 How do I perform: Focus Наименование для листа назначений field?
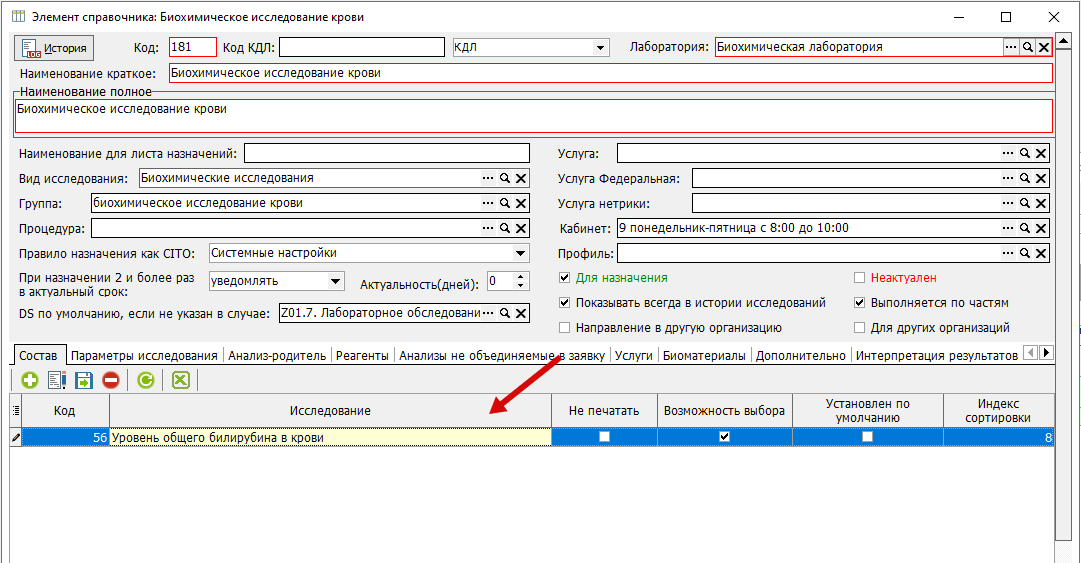tap(387, 153)
